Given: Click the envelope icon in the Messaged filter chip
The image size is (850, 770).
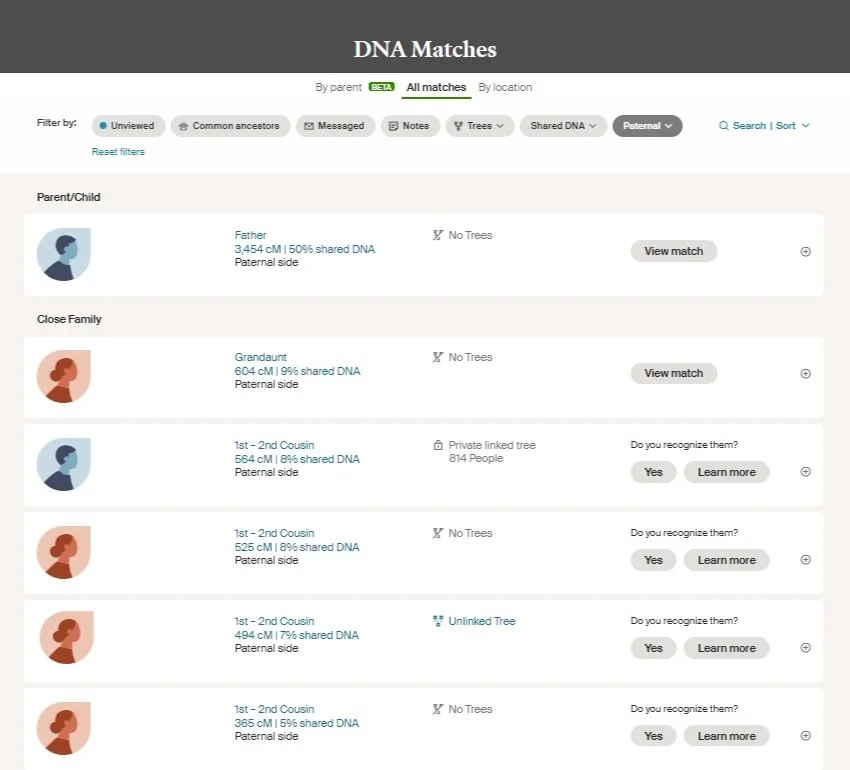Looking at the screenshot, I should [x=310, y=125].
